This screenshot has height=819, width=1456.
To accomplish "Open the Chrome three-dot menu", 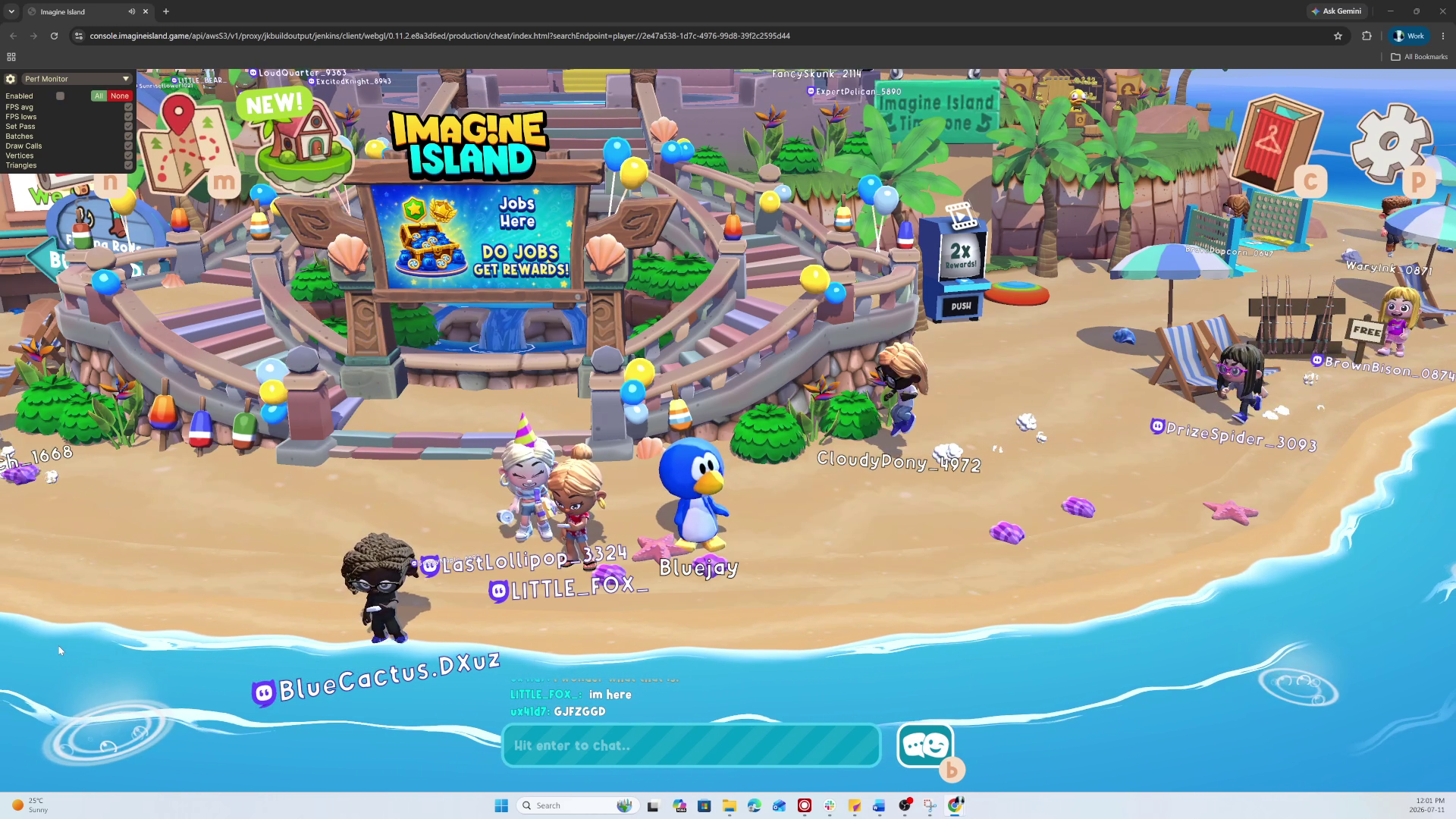I will [1443, 36].
